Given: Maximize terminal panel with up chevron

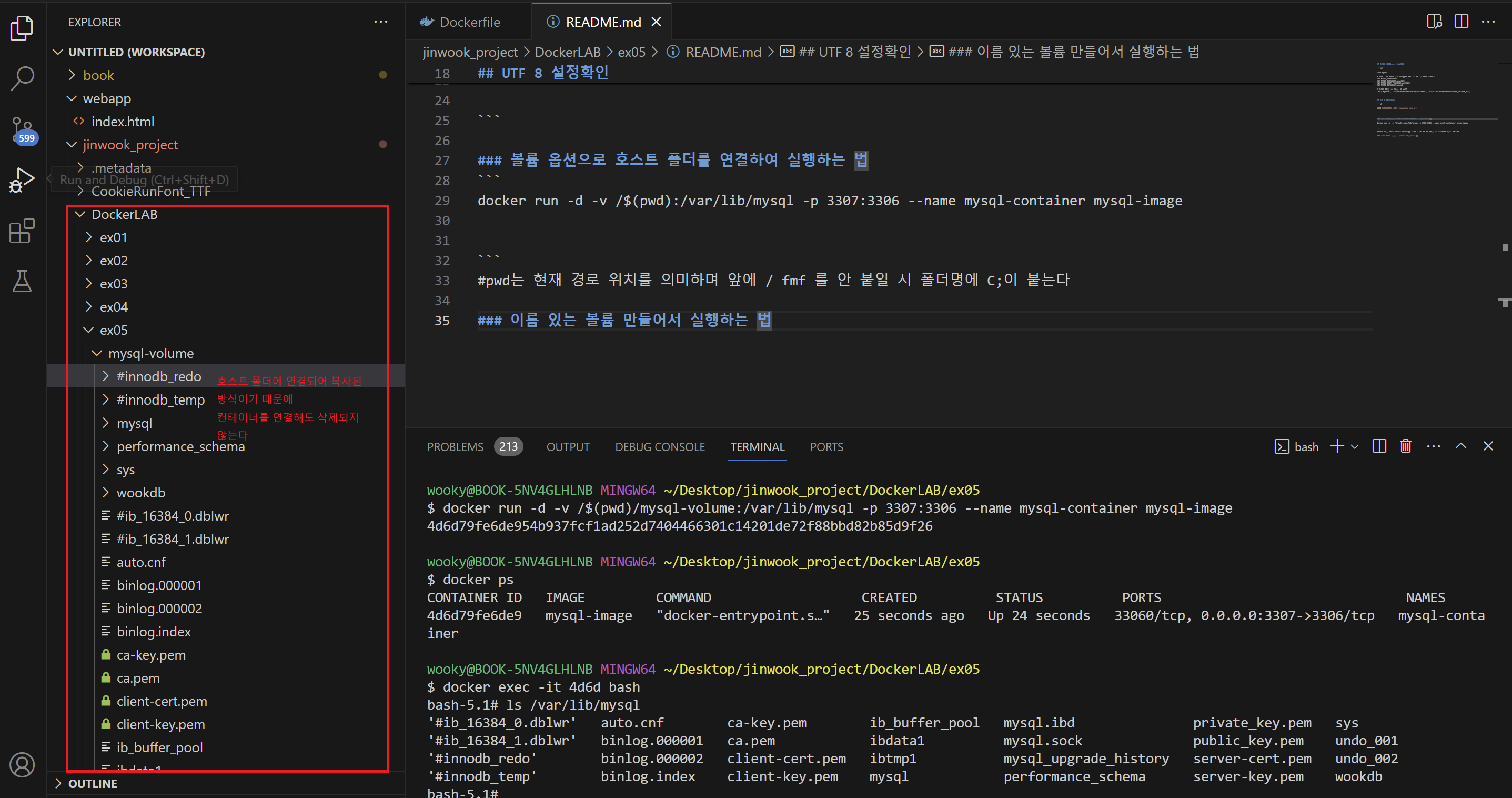Looking at the screenshot, I should point(1460,446).
